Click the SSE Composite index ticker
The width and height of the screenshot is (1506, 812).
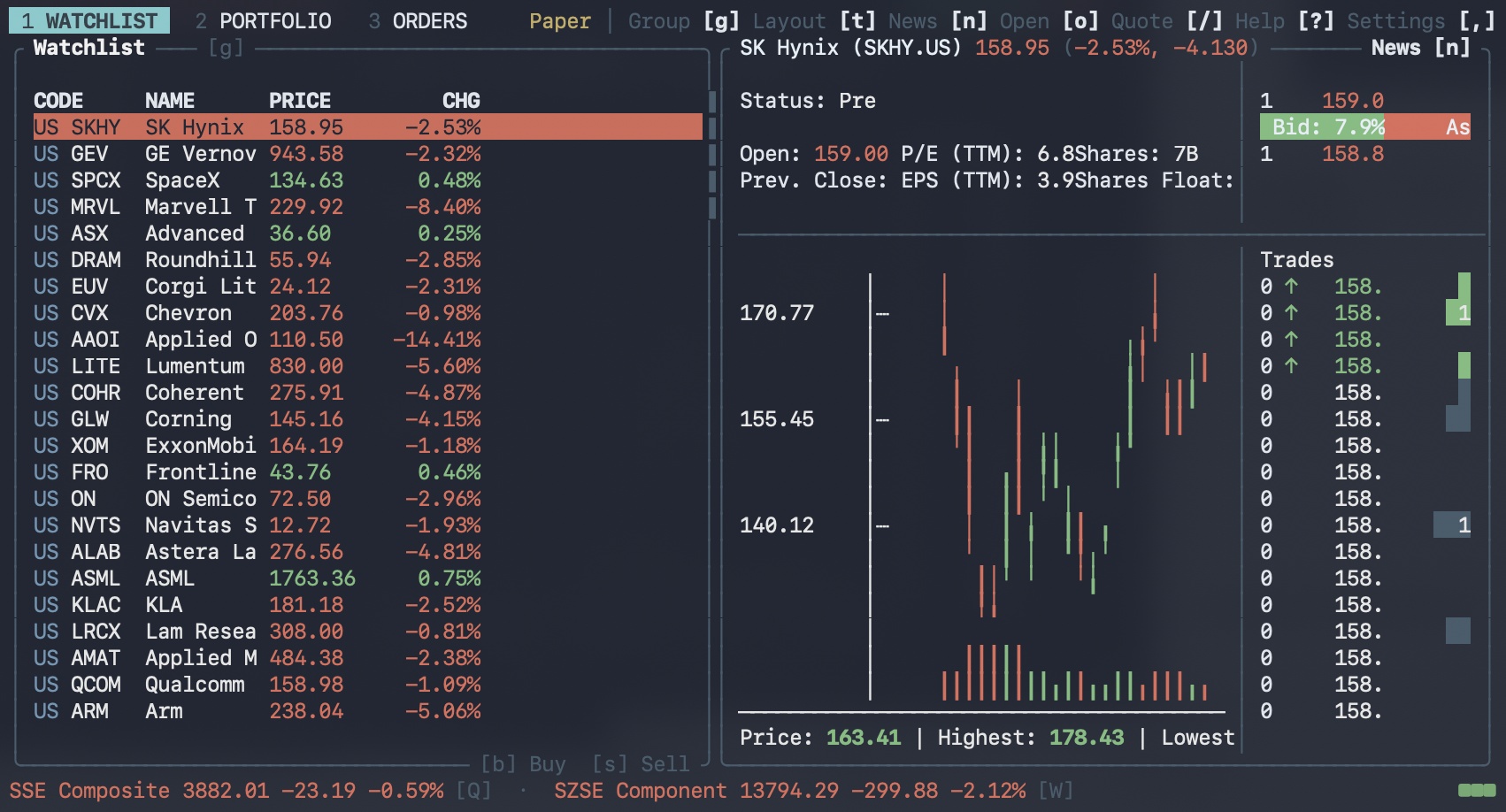click(227, 790)
